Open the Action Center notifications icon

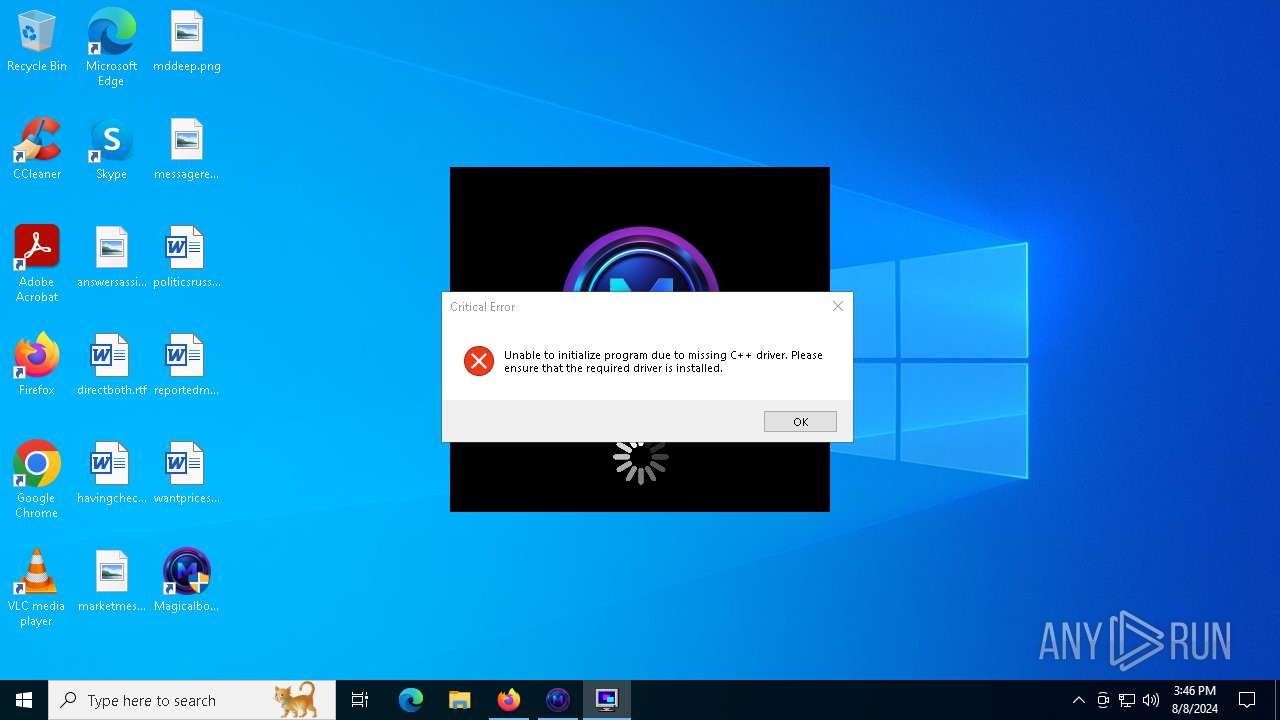[1247, 700]
